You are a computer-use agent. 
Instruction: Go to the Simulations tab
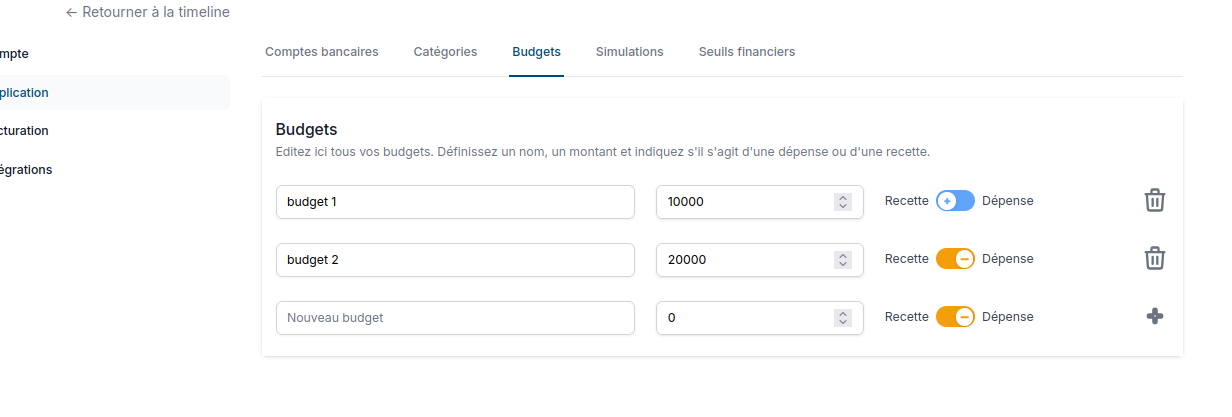629,52
